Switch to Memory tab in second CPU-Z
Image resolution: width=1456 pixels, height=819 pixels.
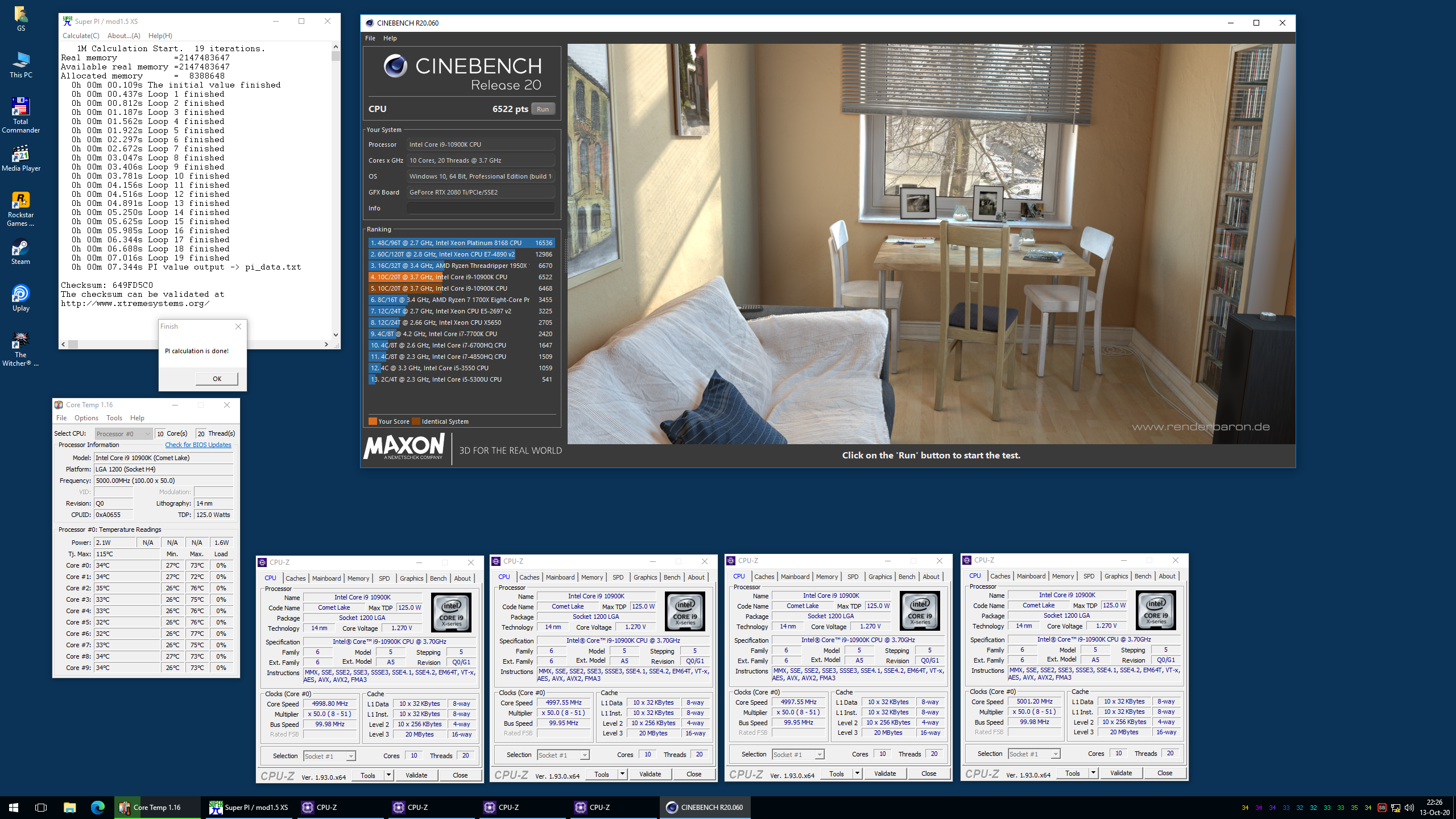click(592, 577)
